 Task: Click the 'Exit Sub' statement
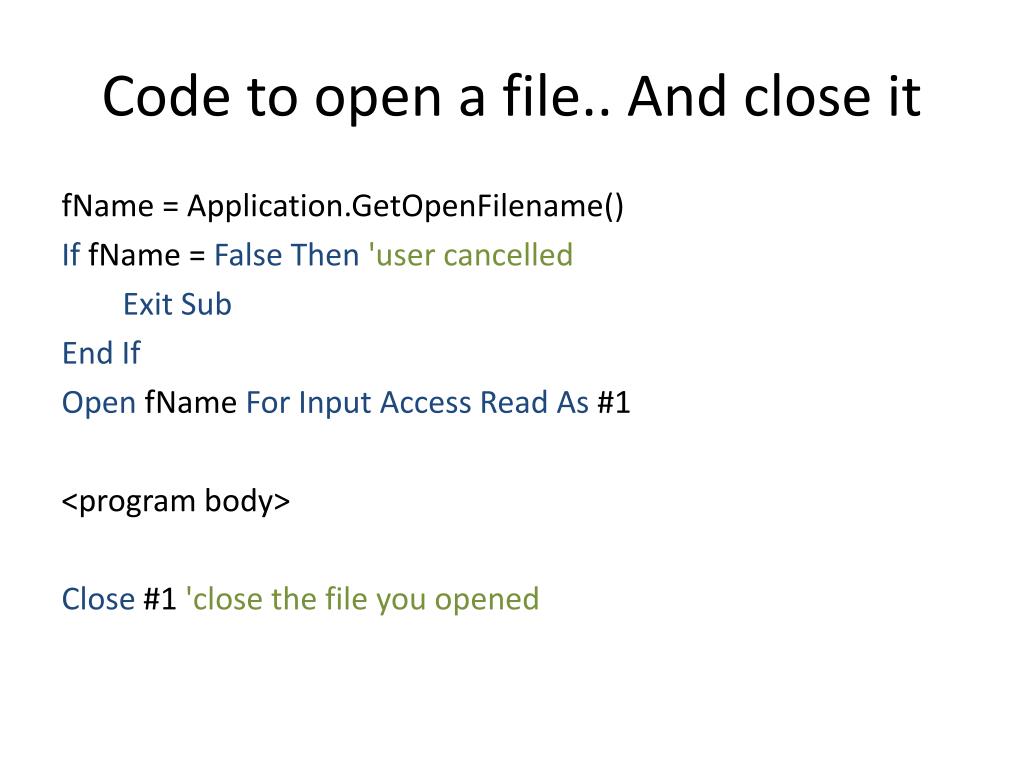tap(178, 304)
